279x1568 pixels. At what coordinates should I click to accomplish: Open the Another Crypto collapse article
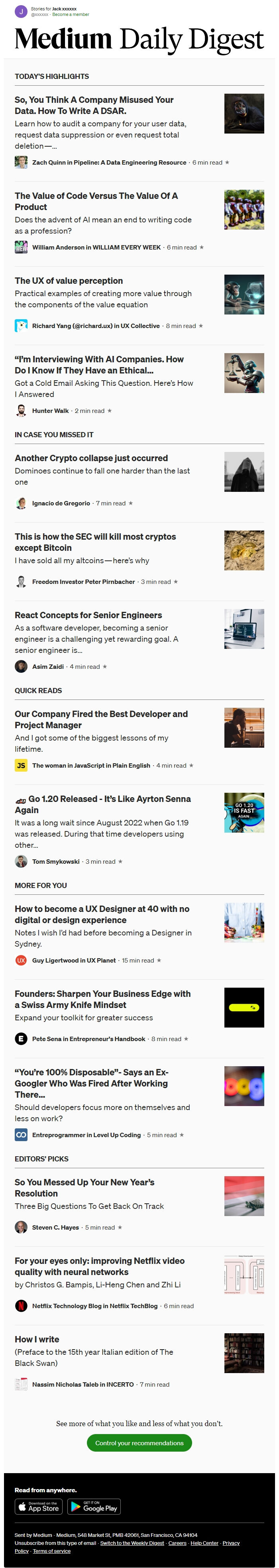tap(91, 458)
